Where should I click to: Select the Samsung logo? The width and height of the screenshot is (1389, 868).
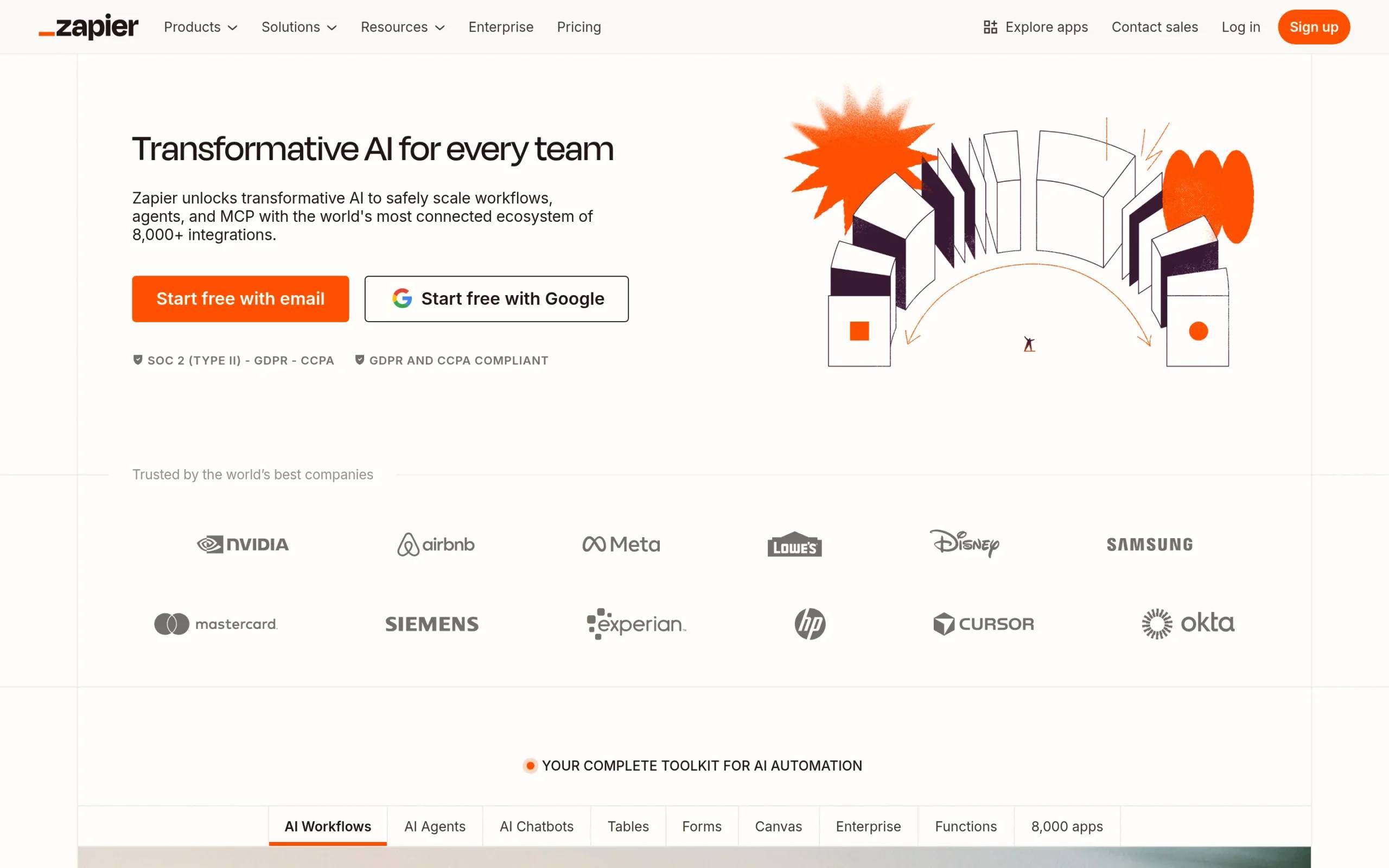pos(1149,544)
